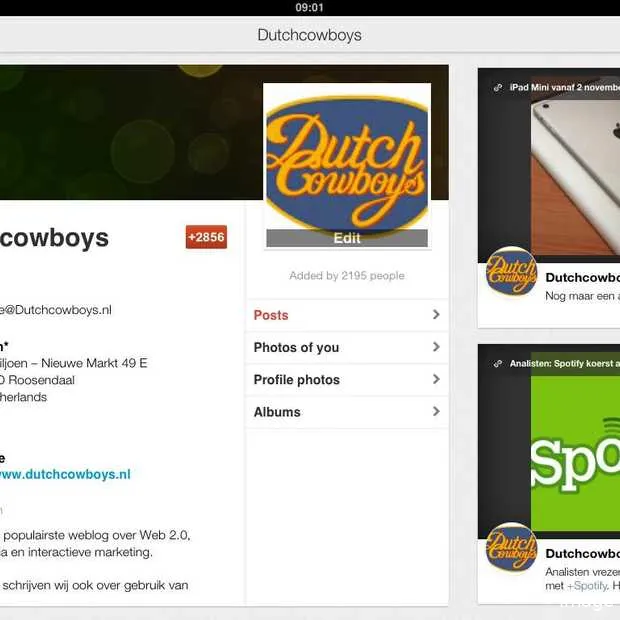
Task: Open Profile photos list
Action: pos(347,380)
